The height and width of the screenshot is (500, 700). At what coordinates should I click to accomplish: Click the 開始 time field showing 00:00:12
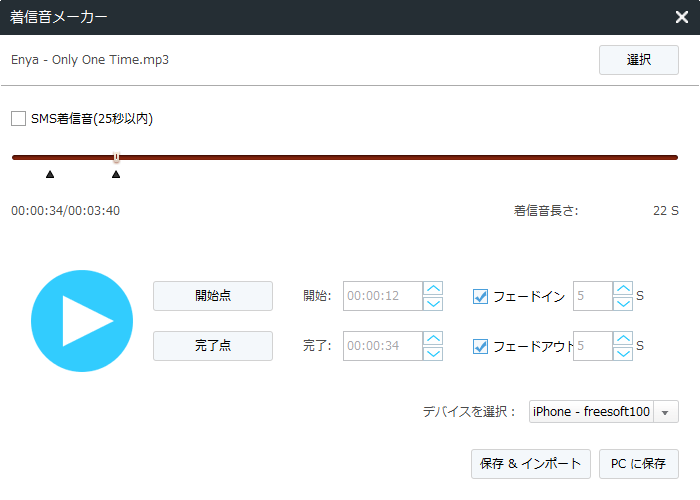click(x=383, y=296)
